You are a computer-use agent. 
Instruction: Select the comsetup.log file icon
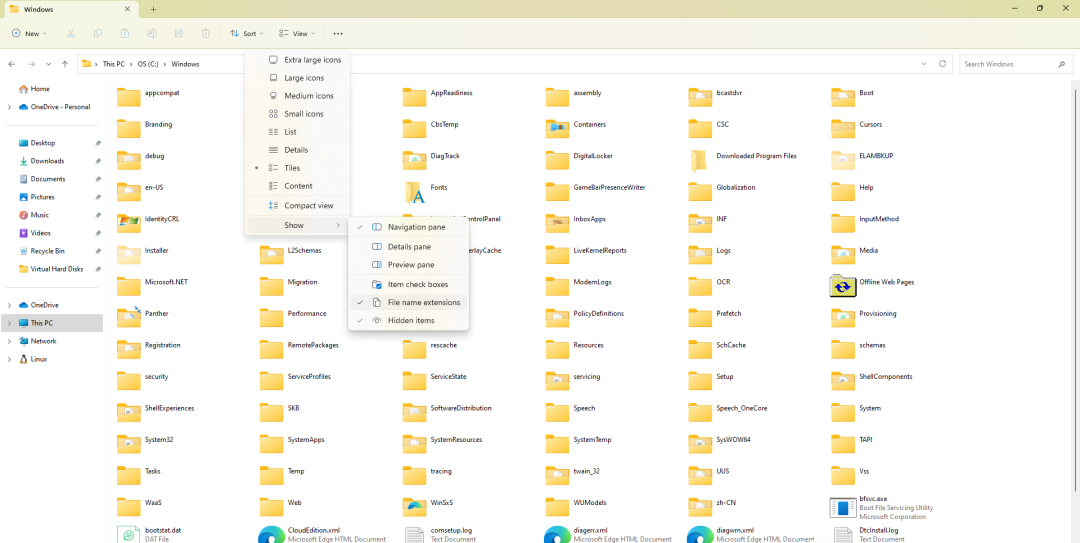414,535
